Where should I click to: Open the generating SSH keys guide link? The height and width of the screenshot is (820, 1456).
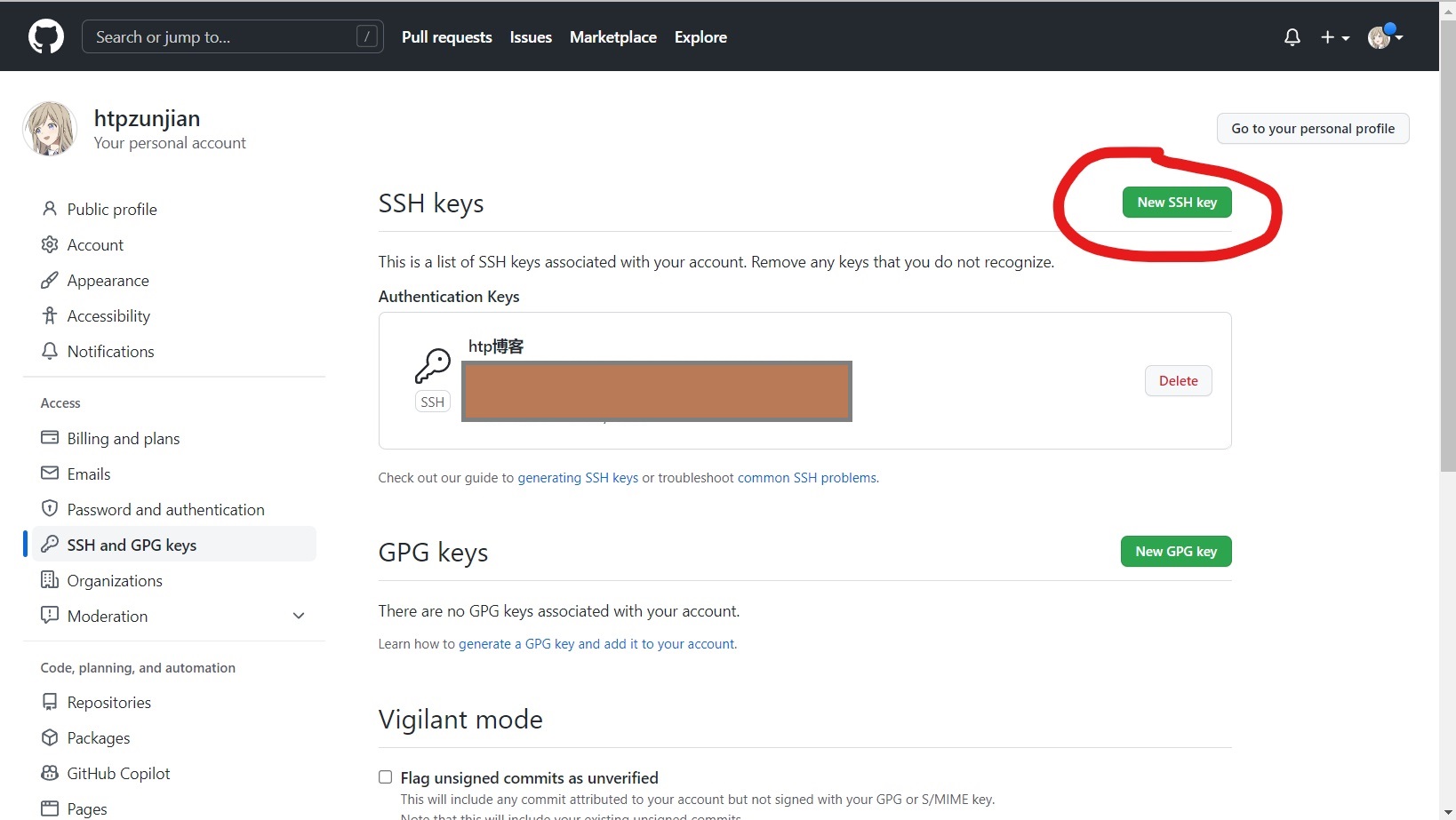[x=578, y=478]
